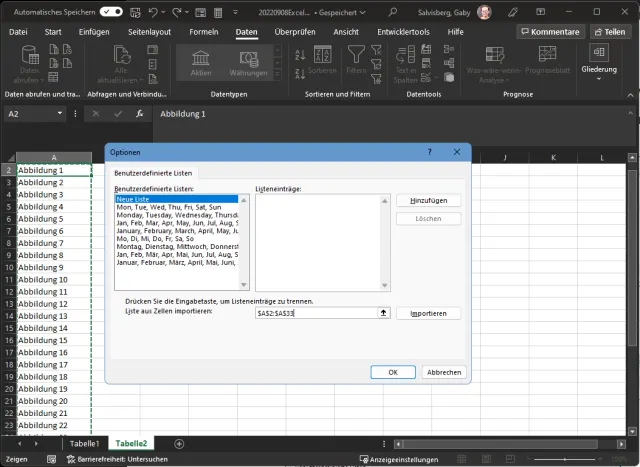Confirm dialog with OK button
640x467 pixels.
tap(393, 372)
